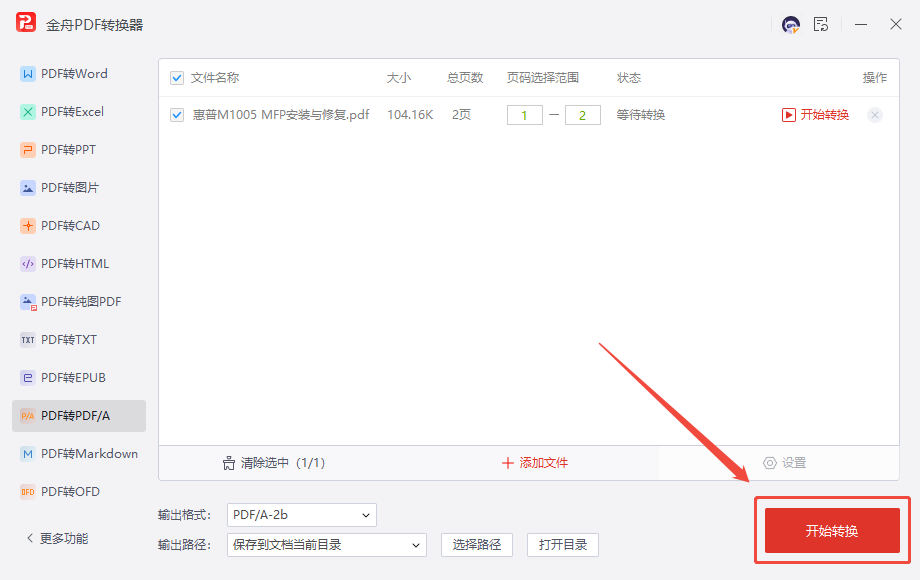Screen dimensions: 920x580
Task: Click the 金舟PDF转换器 app logo
Action: pos(26,23)
